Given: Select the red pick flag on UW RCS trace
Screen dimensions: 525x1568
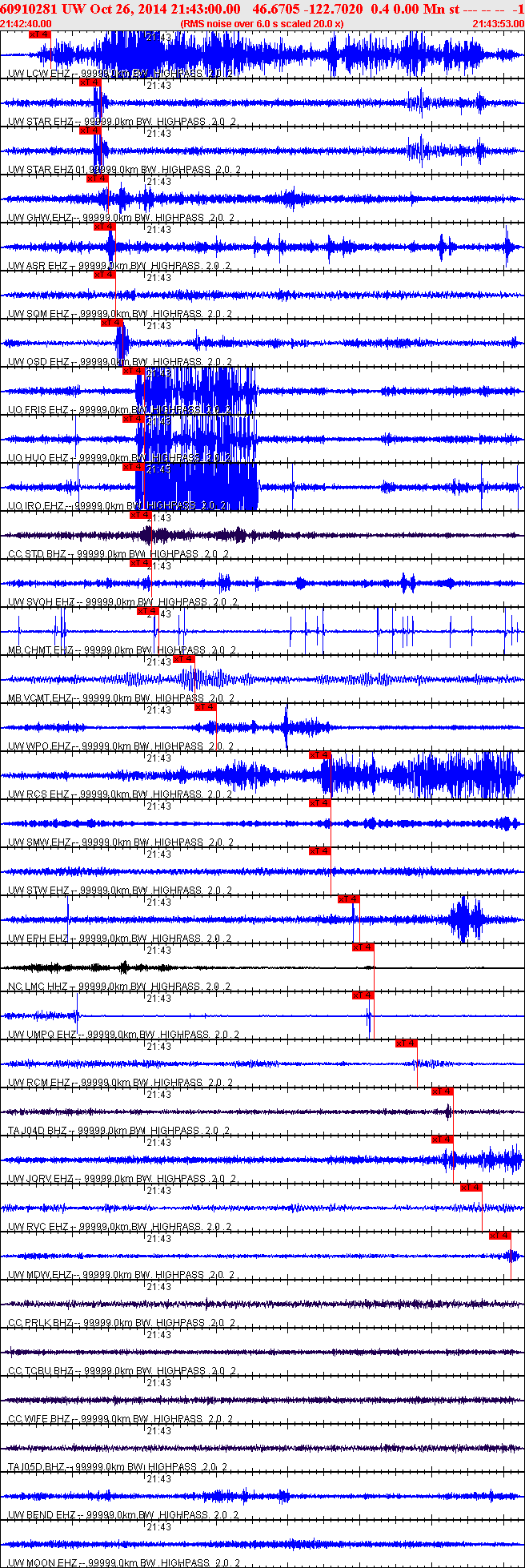Looking at the screenshot, I should 320,754.
